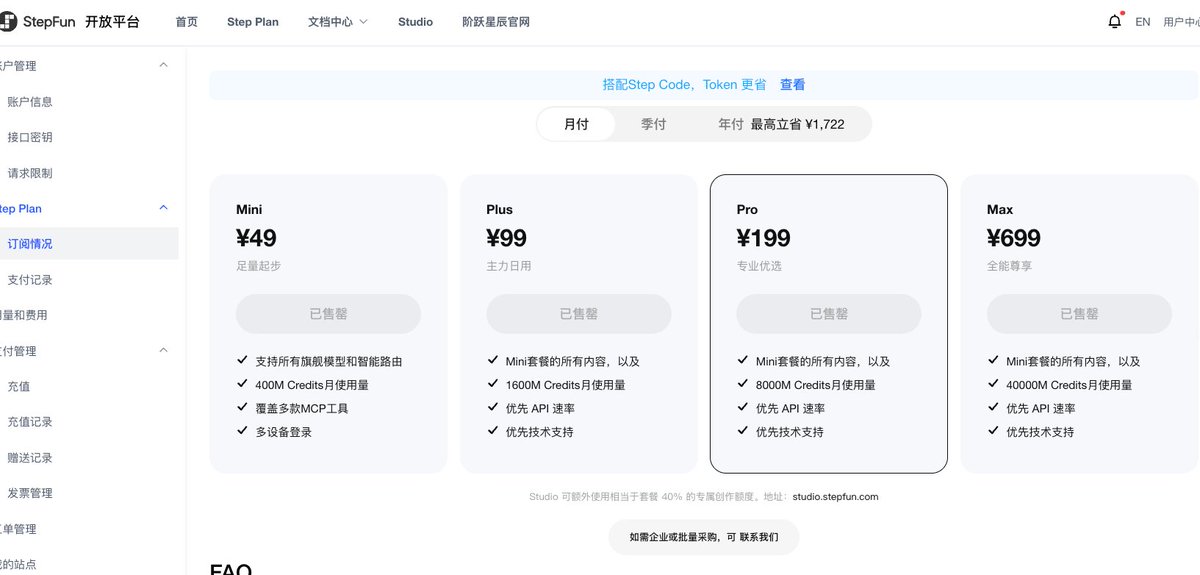Open 充值 in sidebar
Image resolution: width=1200 pixels, height=575 pixels.
(x=18, y=386)
